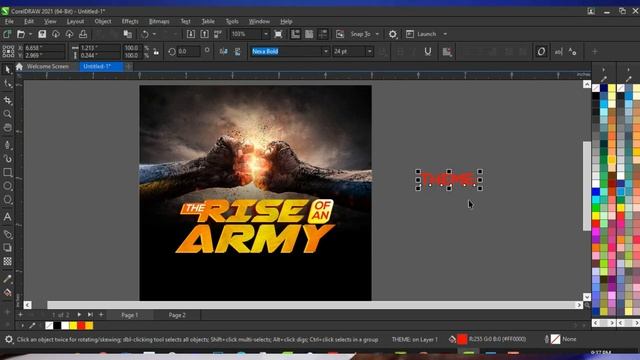Select the Ellipse tool

[7, 186]
